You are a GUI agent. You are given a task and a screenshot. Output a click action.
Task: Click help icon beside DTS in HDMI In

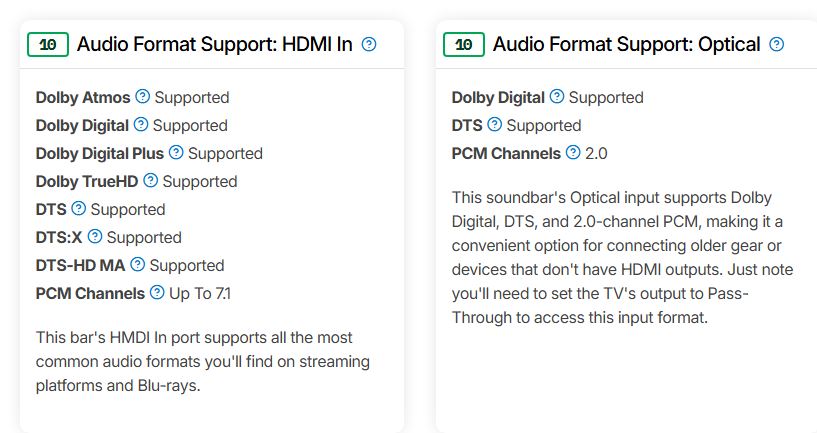tap(79, 208)
